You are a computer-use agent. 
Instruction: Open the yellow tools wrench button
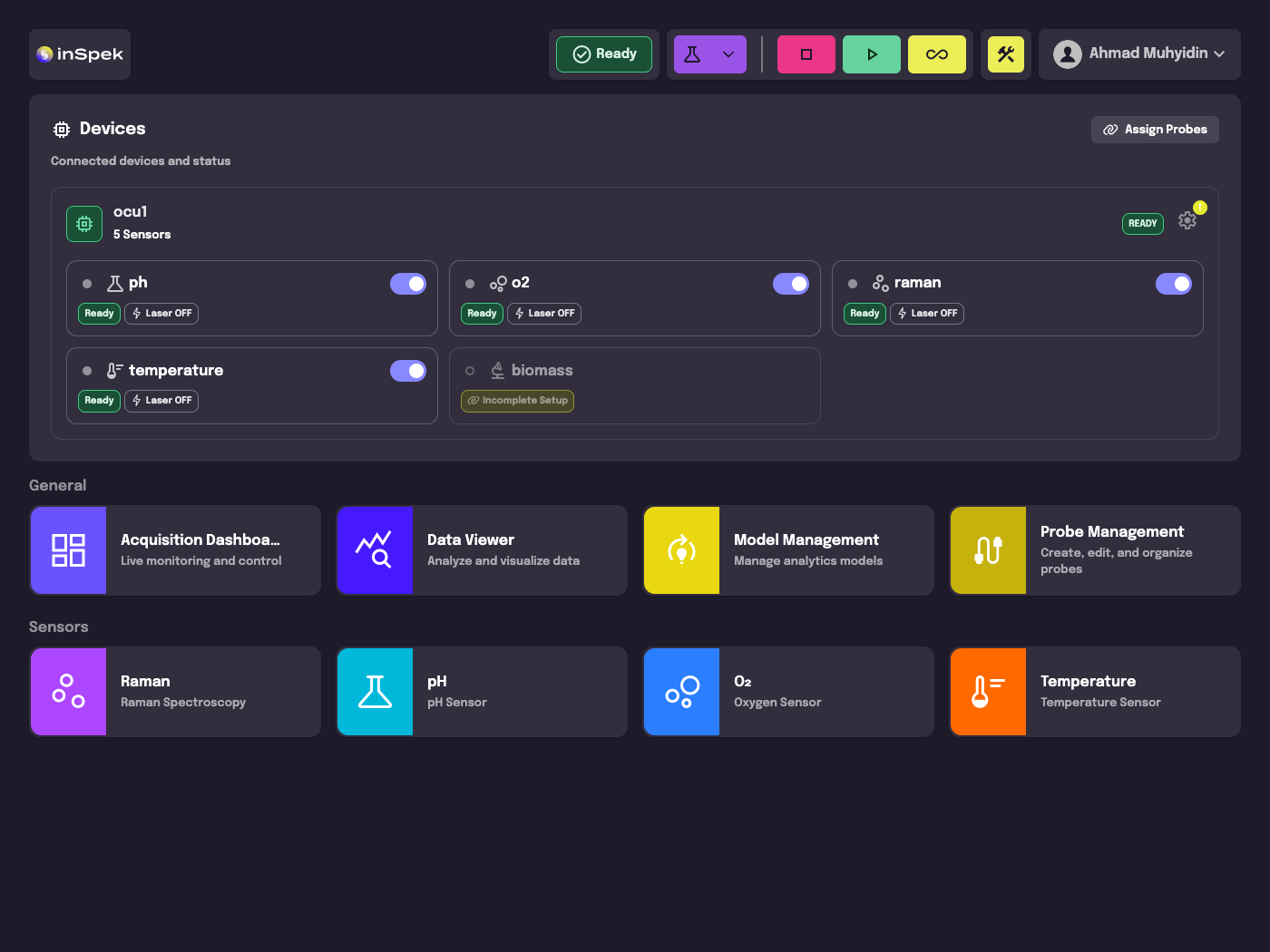coord(1006,54)
